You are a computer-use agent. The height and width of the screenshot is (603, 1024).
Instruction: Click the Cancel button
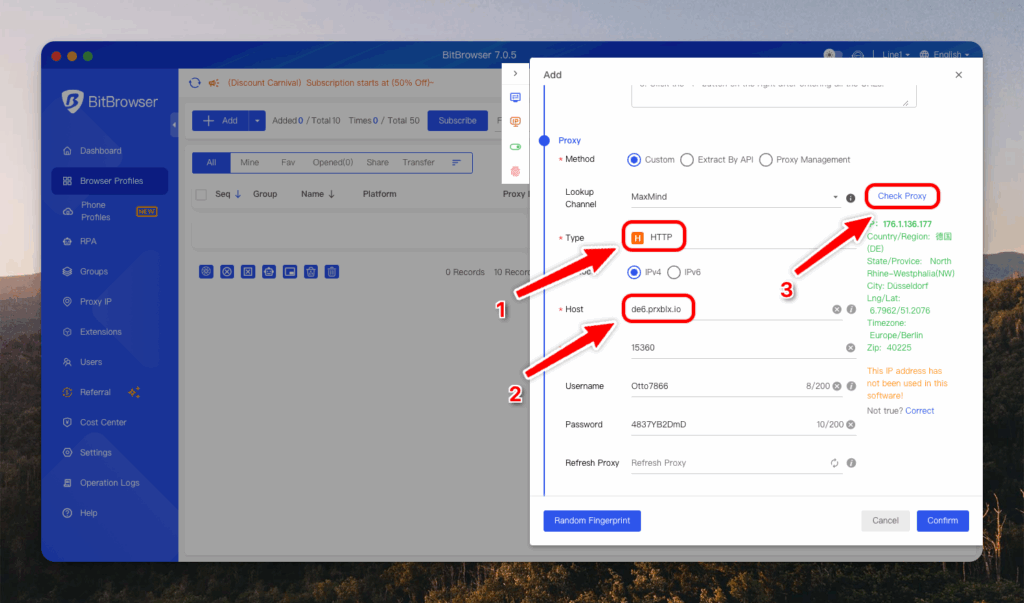tap(885, 521)
